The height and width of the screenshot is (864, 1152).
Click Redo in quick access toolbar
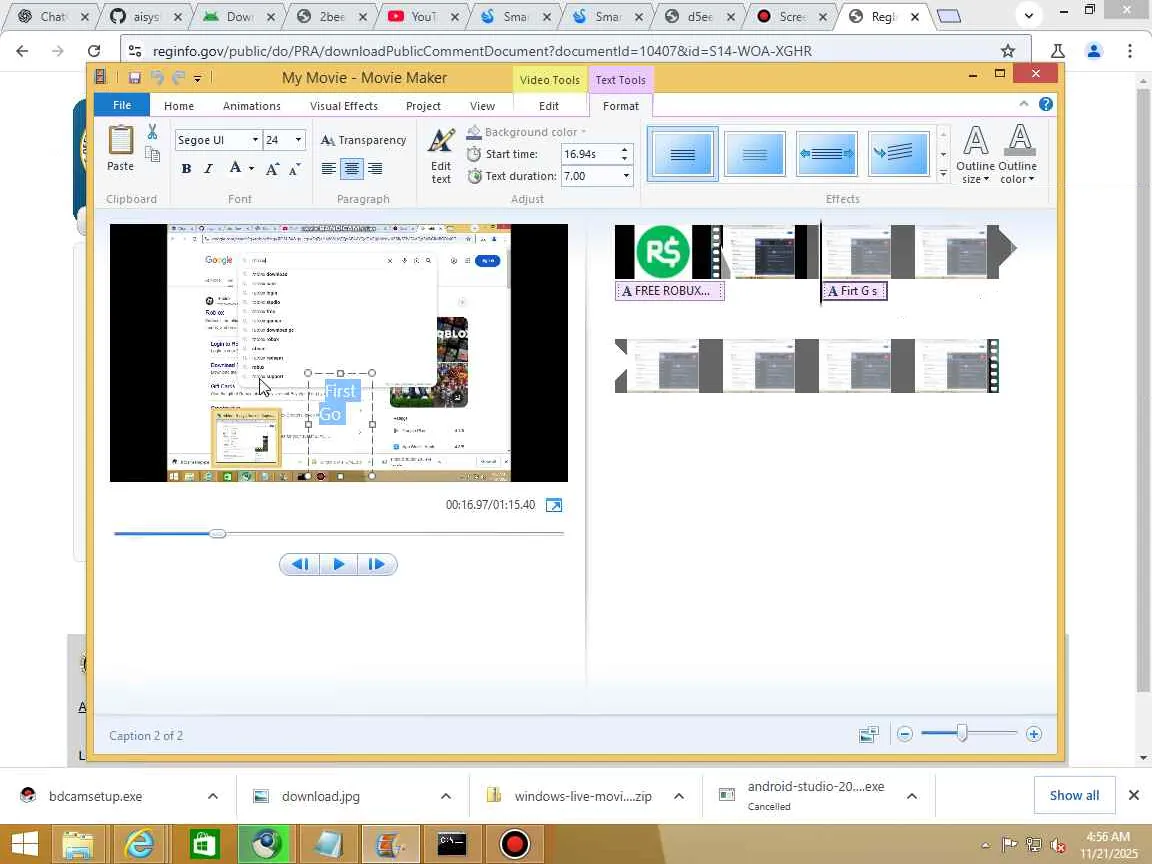click(178, 78)
